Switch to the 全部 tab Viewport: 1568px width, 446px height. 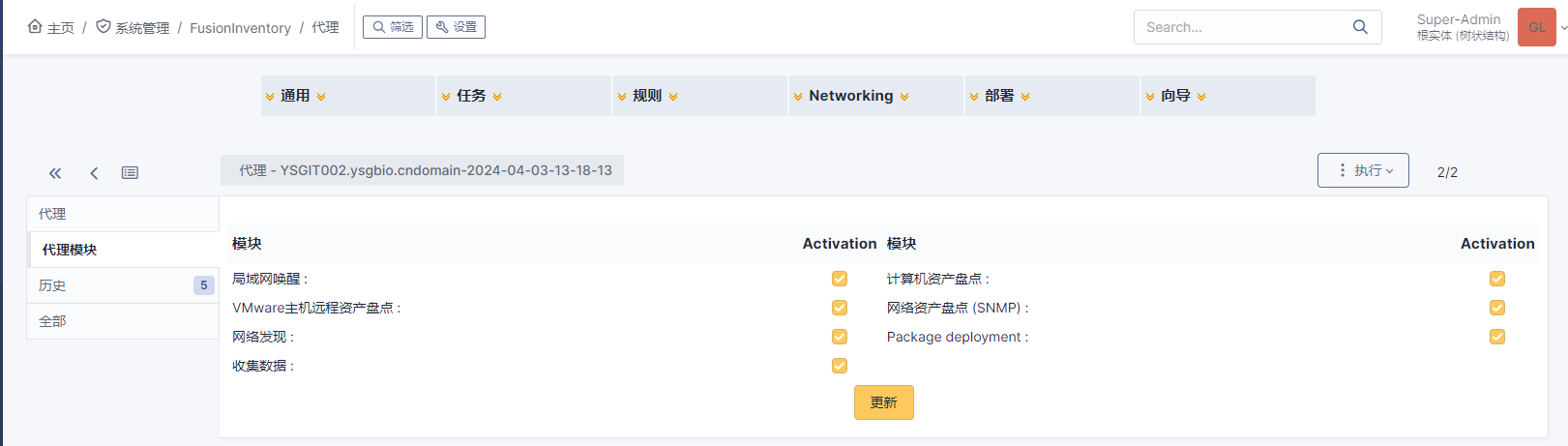[123, 321]
